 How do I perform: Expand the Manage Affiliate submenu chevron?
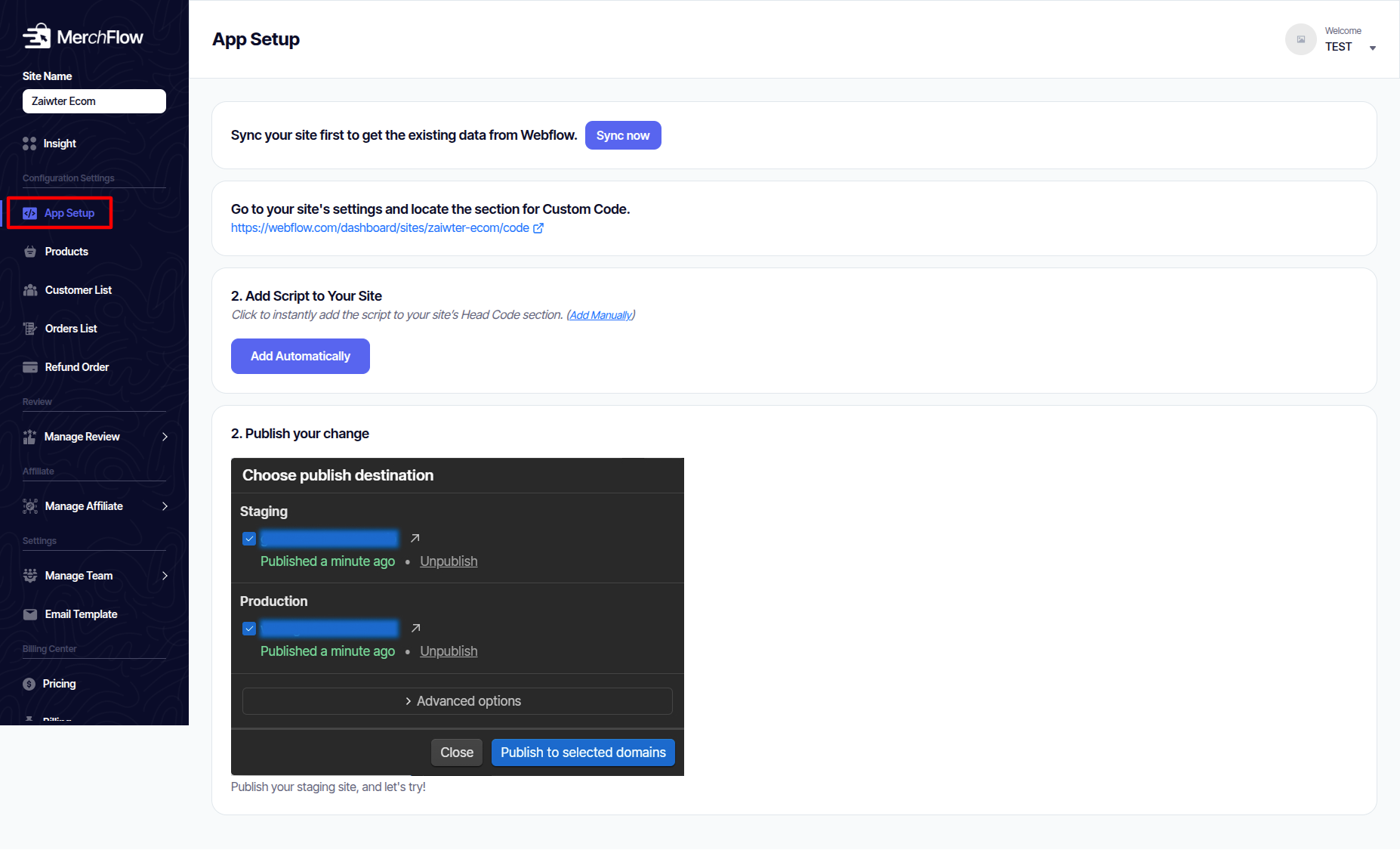point(165,506)
